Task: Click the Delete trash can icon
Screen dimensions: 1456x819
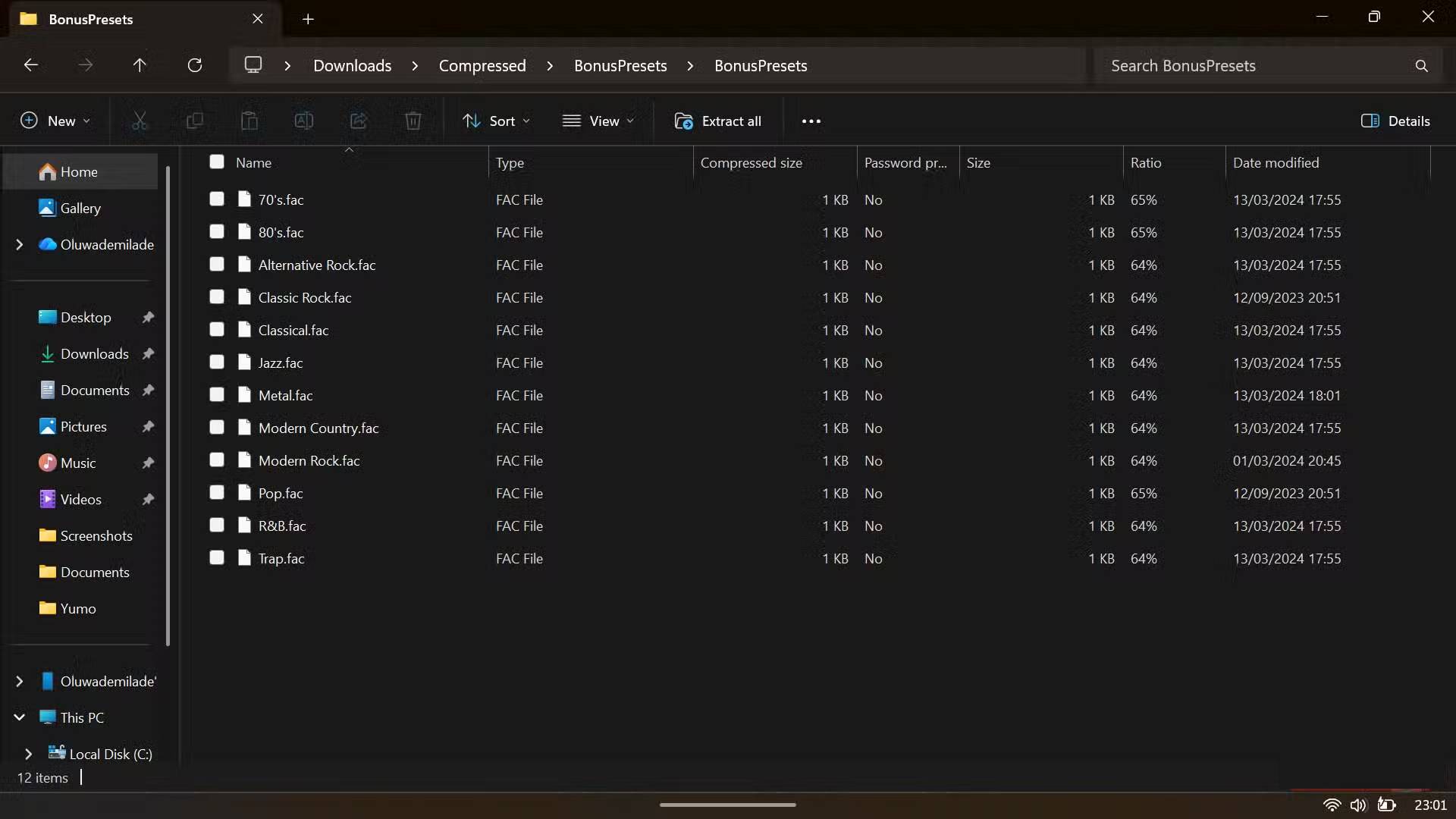Action: click(413, 121)
